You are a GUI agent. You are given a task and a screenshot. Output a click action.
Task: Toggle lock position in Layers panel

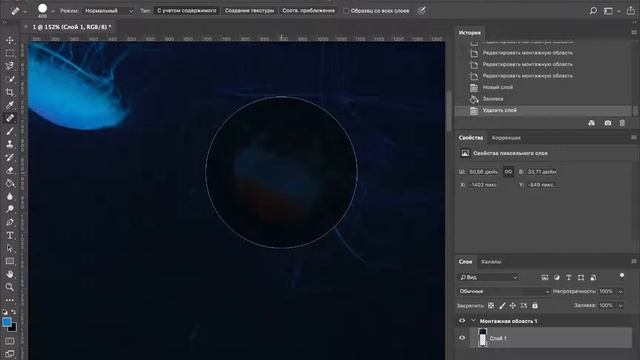[x=513, y=305]
